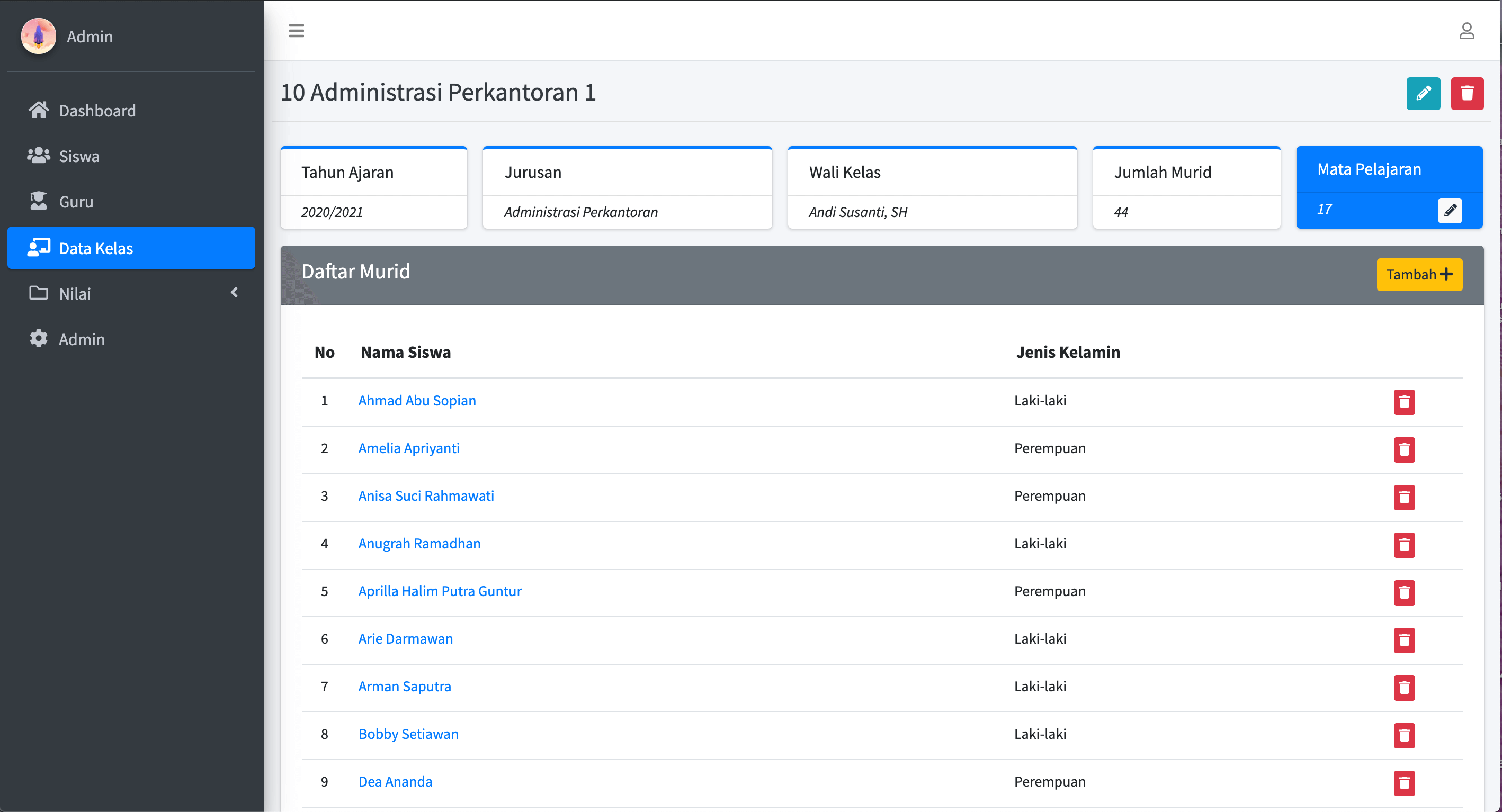Delete student Arie Darmawan
This screenshot has height=812, width=1502.
pos(1404,640)
